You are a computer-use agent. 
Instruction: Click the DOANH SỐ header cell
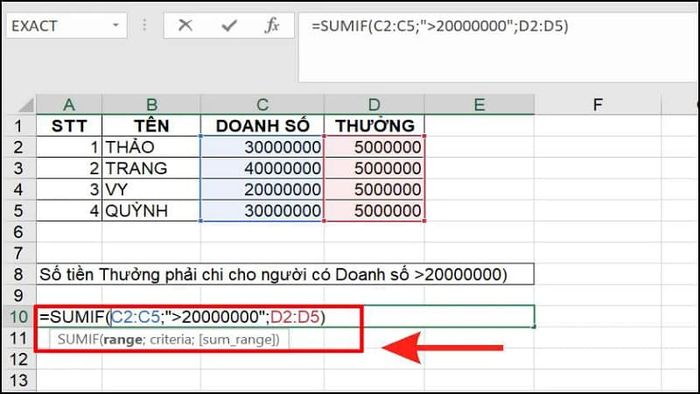point(262,126)
